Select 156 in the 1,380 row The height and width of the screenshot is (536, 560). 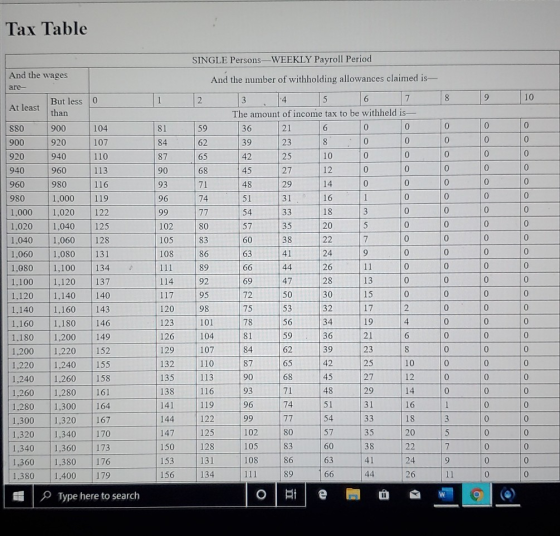click(x=167, y=475)
